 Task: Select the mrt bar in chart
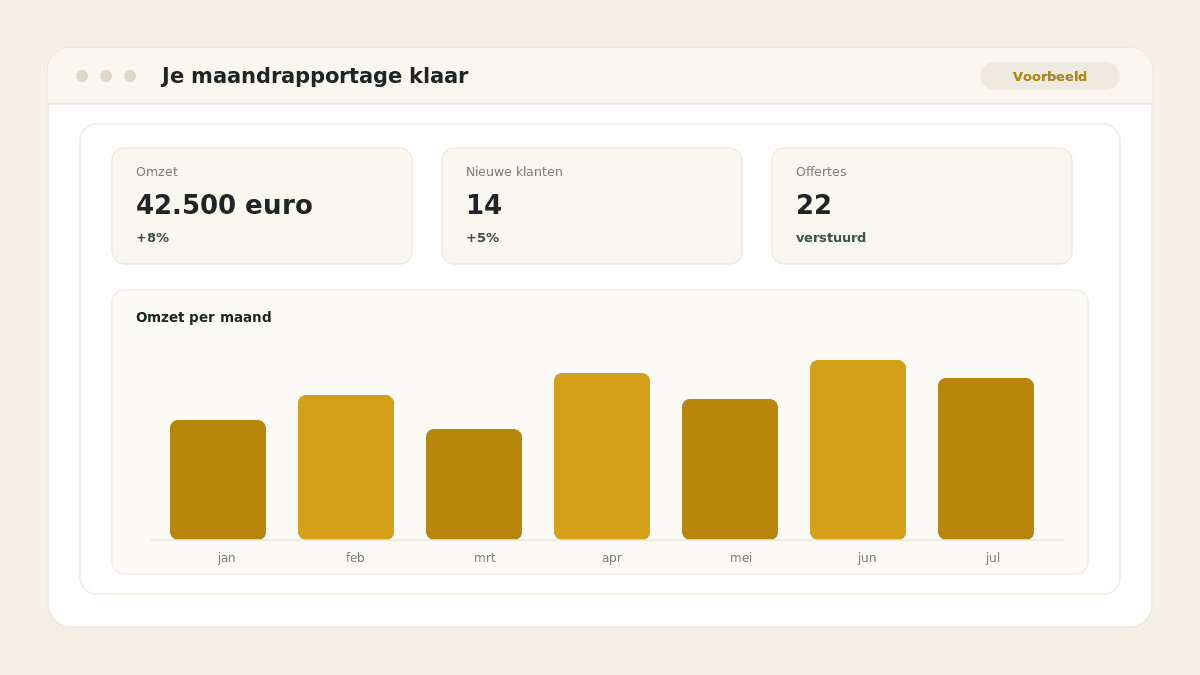point(474,484)
